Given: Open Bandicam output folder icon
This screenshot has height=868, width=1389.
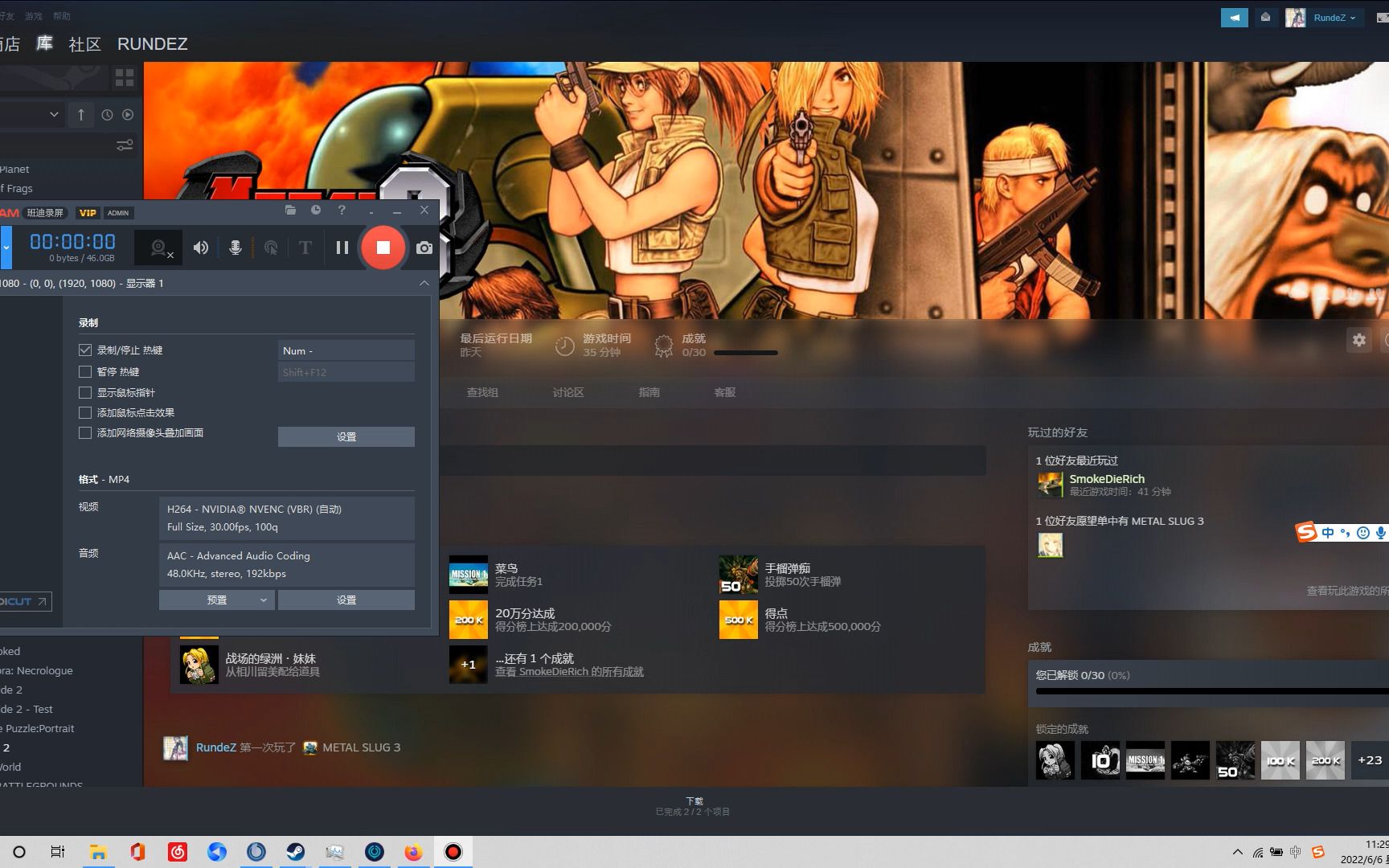Looking at the screenshot, I should point(290,211).
